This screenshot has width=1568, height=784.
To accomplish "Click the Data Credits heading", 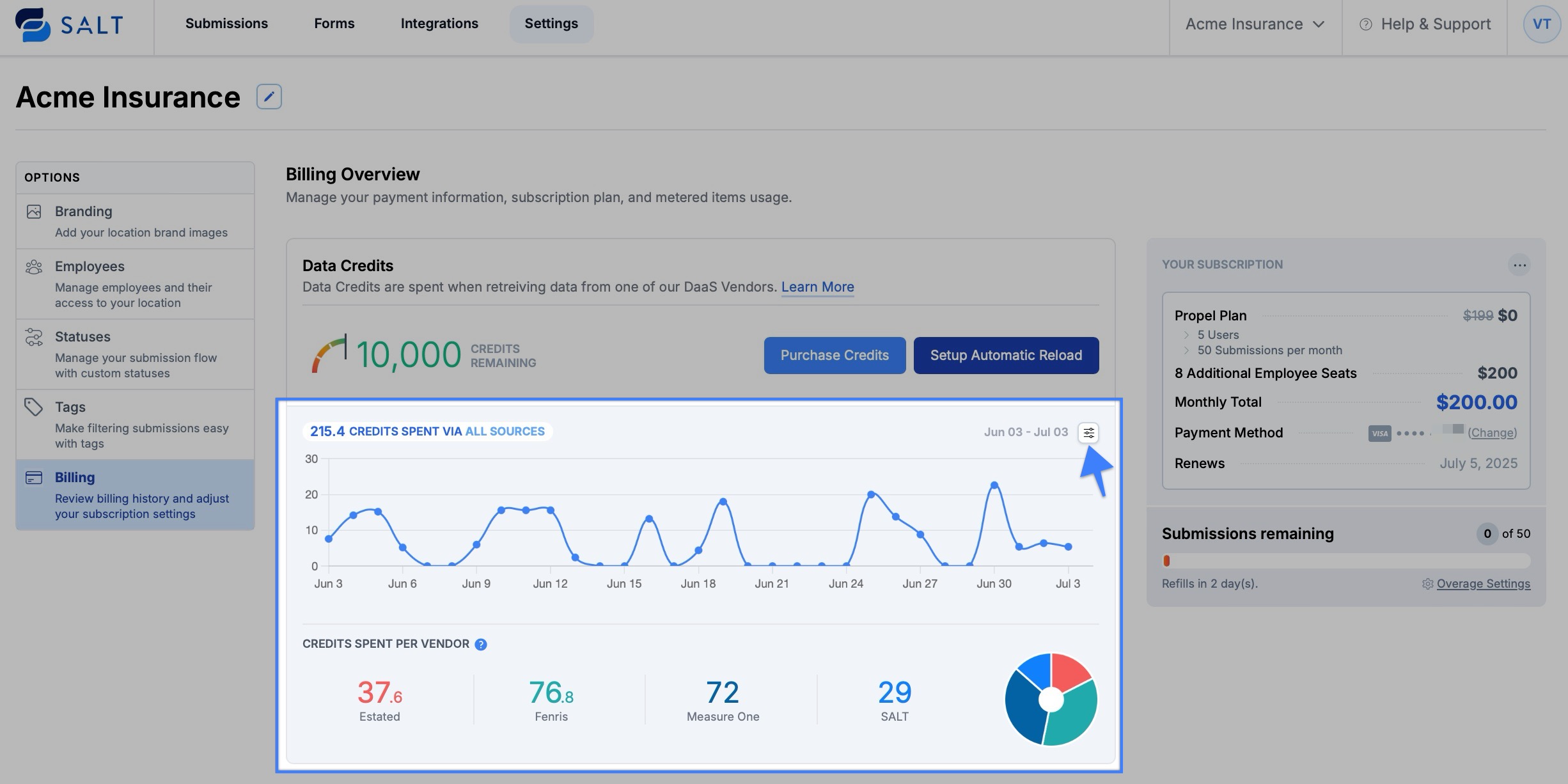I will click(348, 266).
